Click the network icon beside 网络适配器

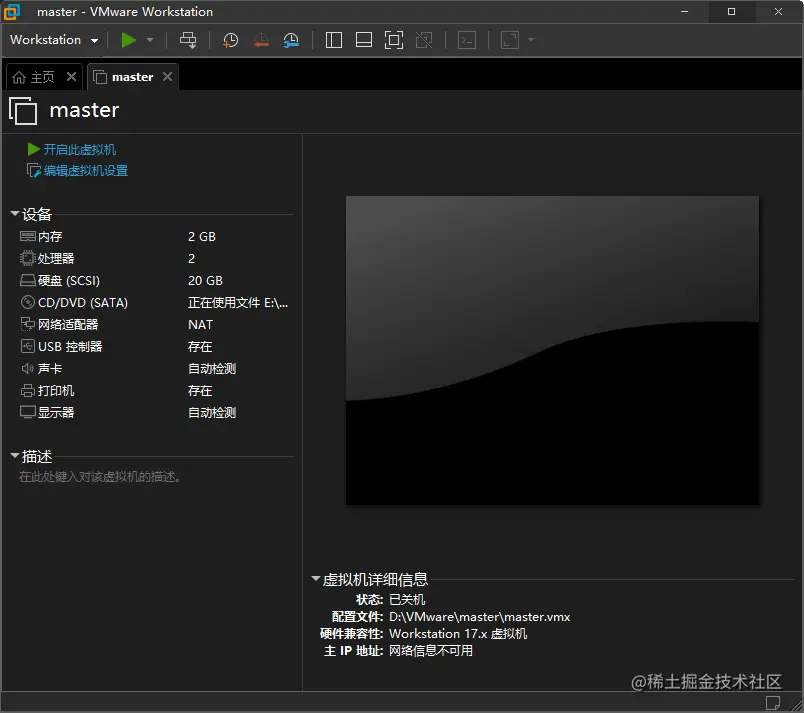28,324
